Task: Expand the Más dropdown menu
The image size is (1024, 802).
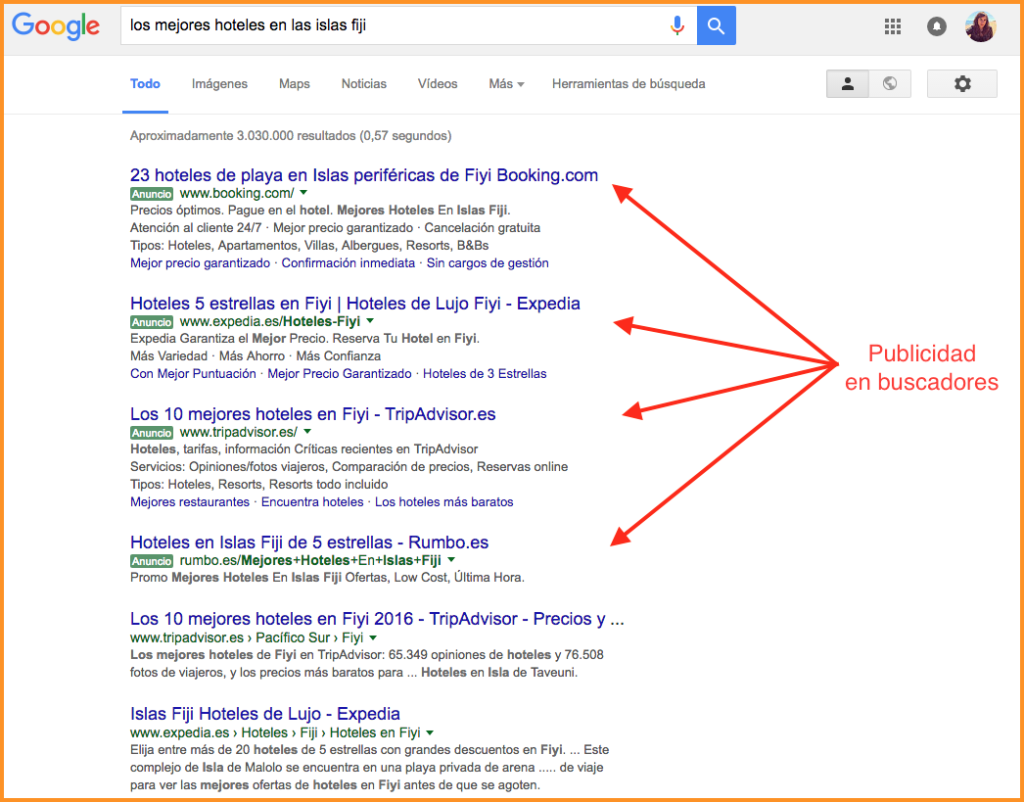Action: tap(506, 84)
